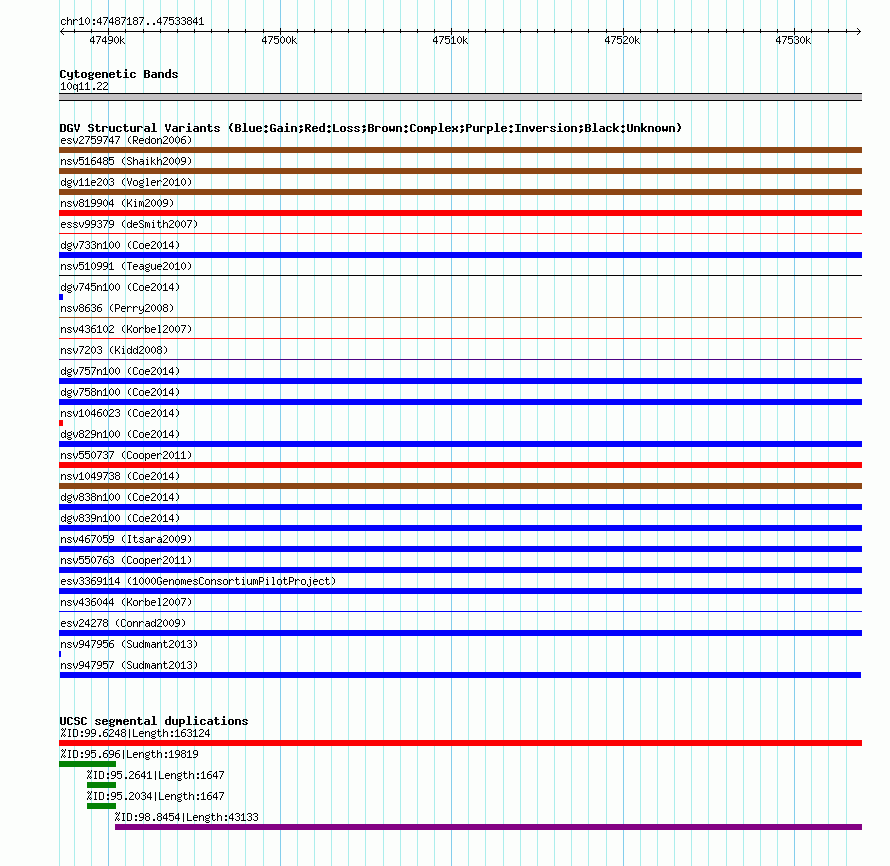Click the 10q11.22 band label
This screenshot has width=890, height=866.
pos(84,86)
